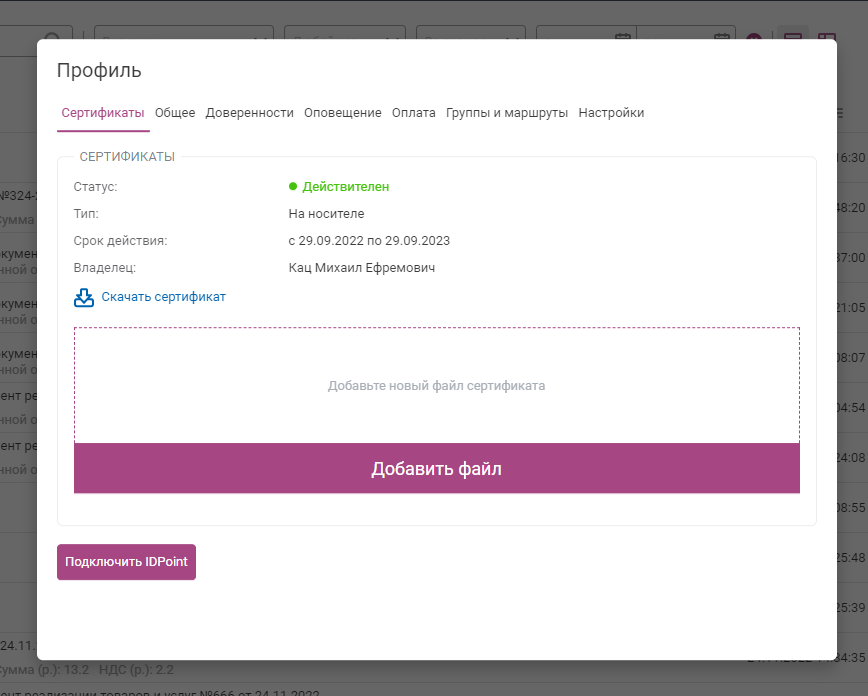This screenshot has width=868, height=696.
Task: Open the Сертификаты tab
Action: tap(103, 113)
